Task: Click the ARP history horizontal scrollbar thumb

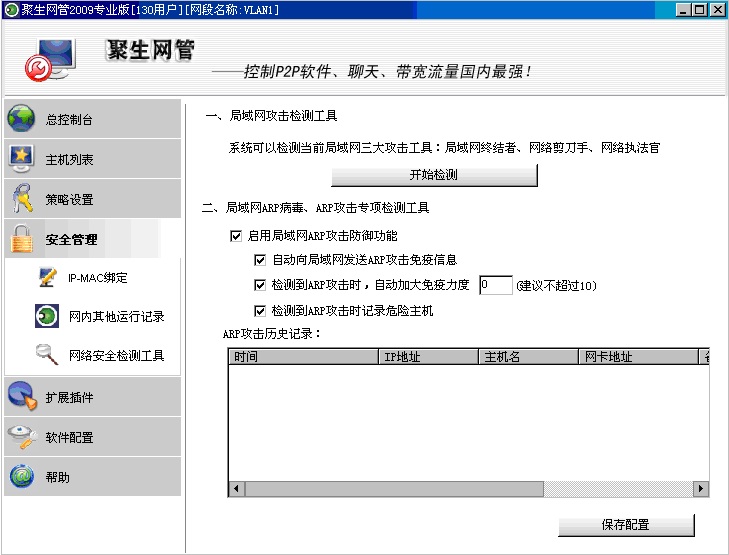Action: (394, 489)
